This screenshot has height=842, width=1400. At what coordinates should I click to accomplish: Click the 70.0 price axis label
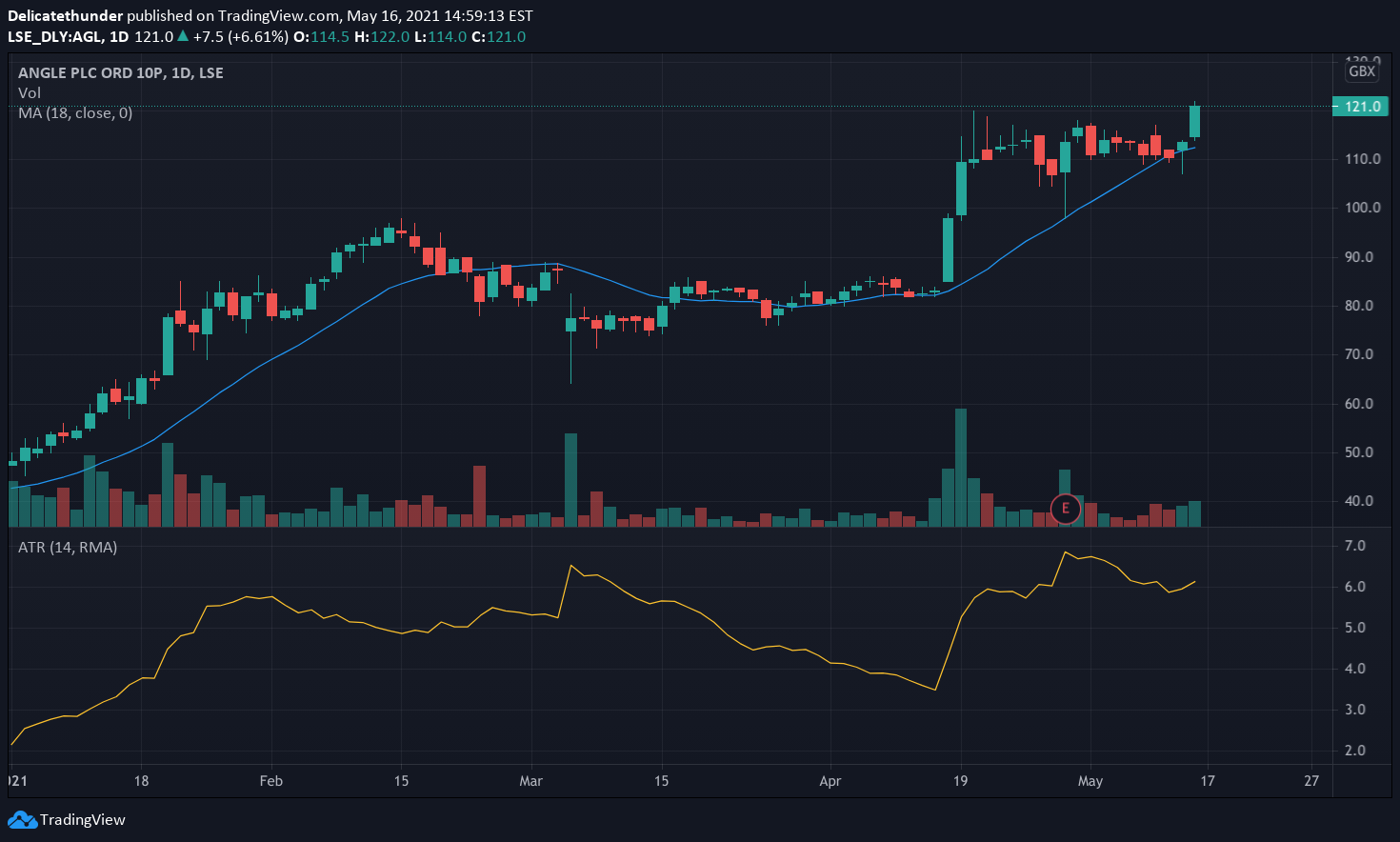(1359, 354)
